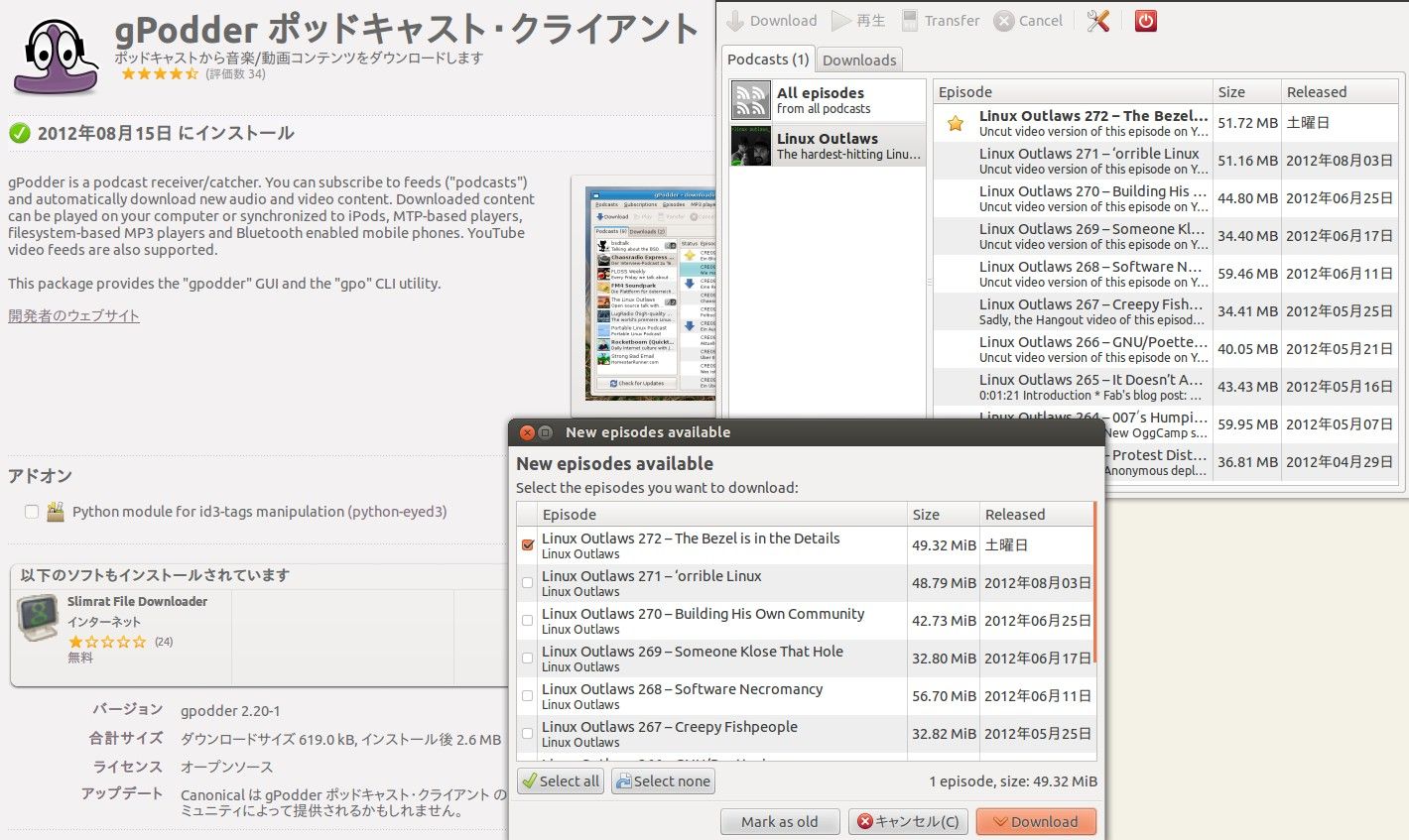Click the Slimrat one-star rating
The image size is (1409, 840).
(106, 642)
